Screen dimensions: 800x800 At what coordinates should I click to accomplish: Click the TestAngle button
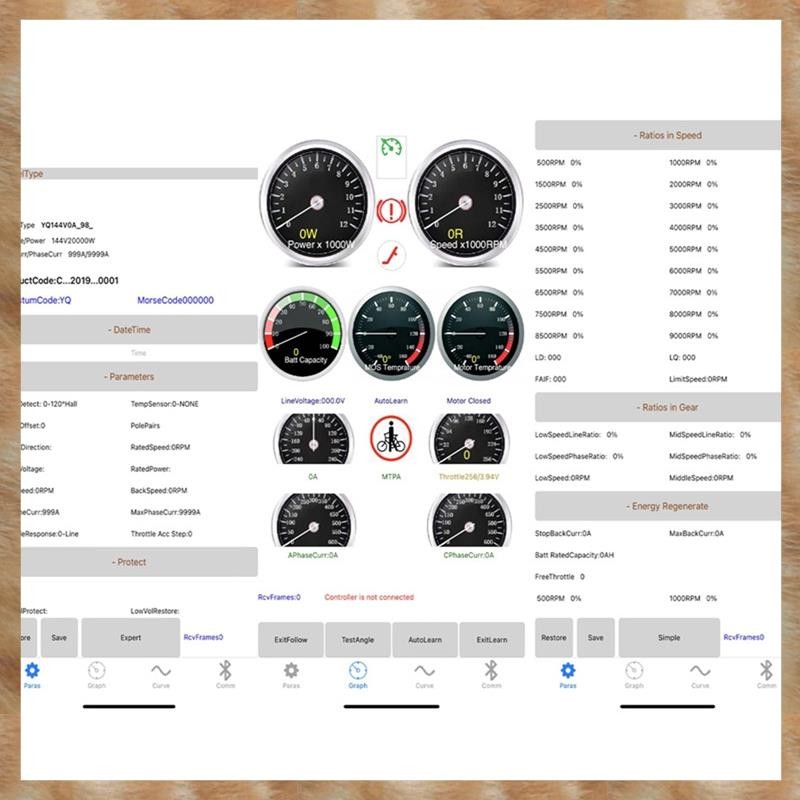[358, 640]
